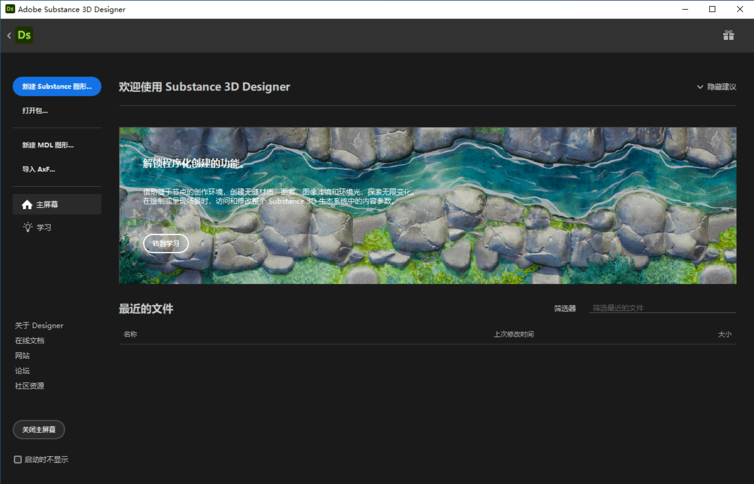This screenshot has height=484, width=754.
Task: Switch to the 主屏幕 home tab
Action: 57,204
